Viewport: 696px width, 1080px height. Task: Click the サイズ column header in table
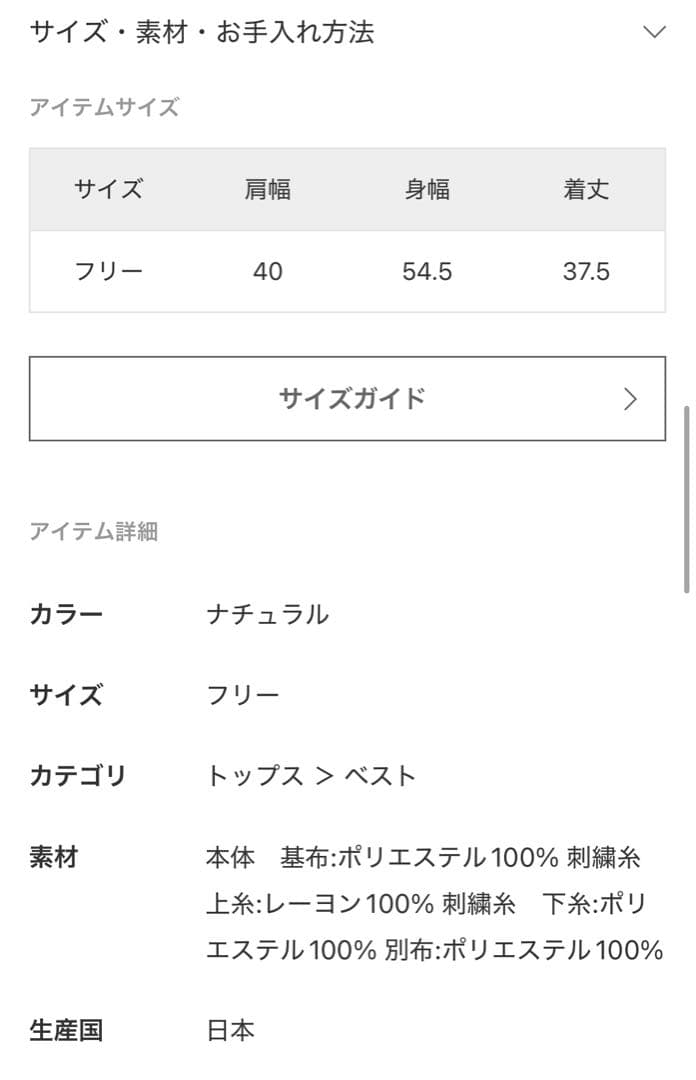coord(108,189)
